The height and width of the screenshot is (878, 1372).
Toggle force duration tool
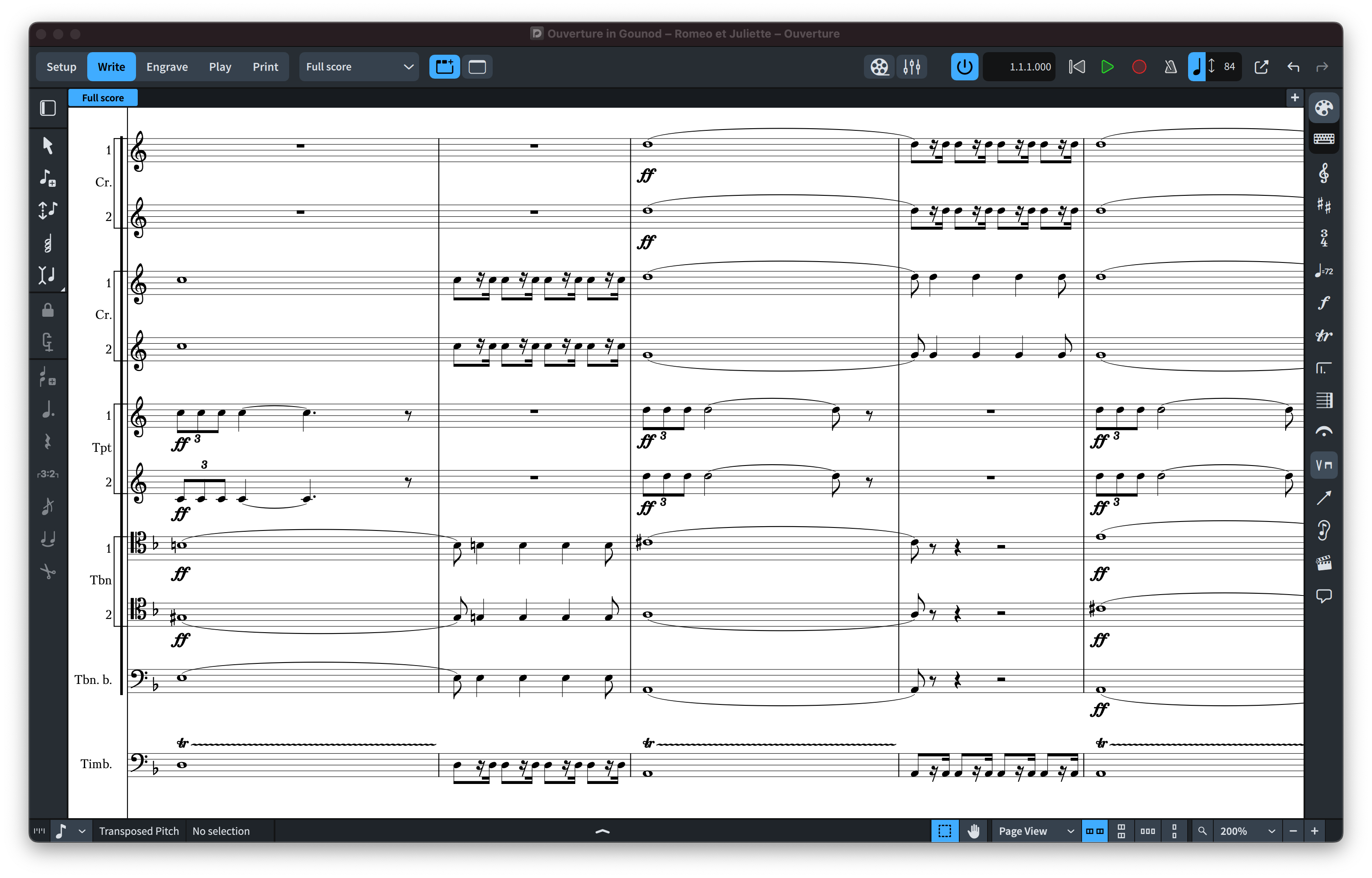[48, 342]
